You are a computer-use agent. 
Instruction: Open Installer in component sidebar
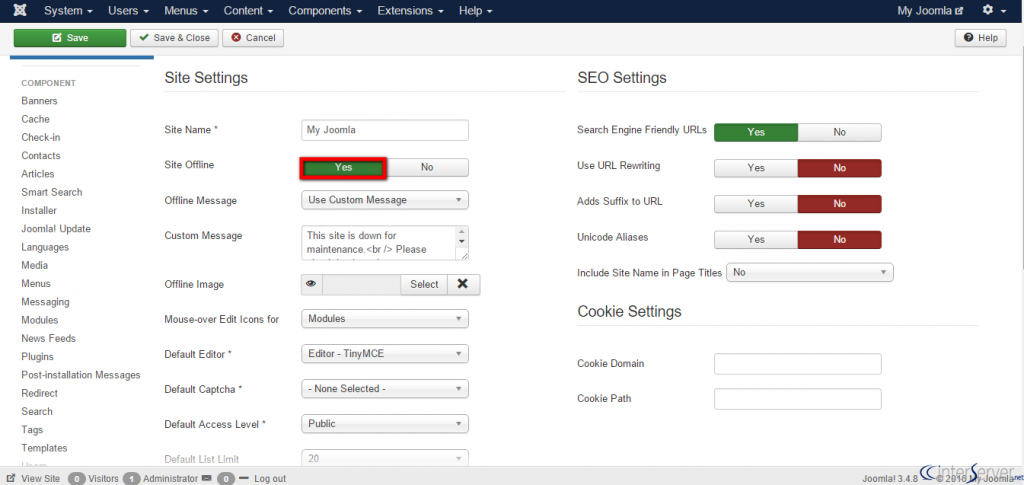pos(39,211)
